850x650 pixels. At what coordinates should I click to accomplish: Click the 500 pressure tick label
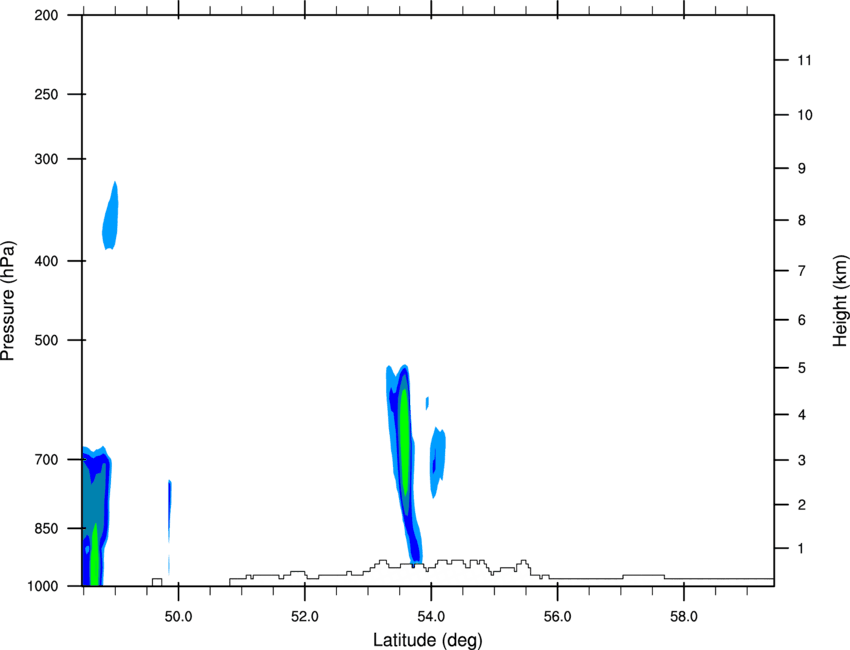pyautogui.click(x=46, y=340)
